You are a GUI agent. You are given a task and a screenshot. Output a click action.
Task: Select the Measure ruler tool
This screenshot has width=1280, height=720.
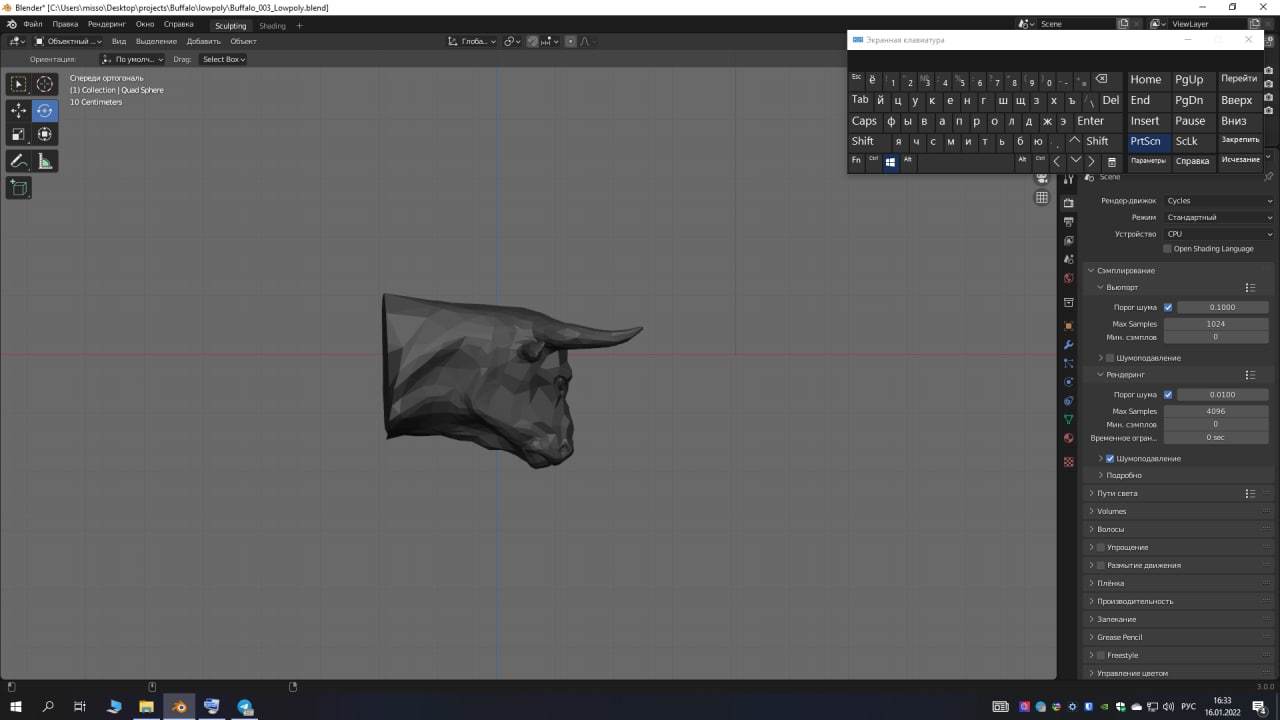click(x=45, y=161)
